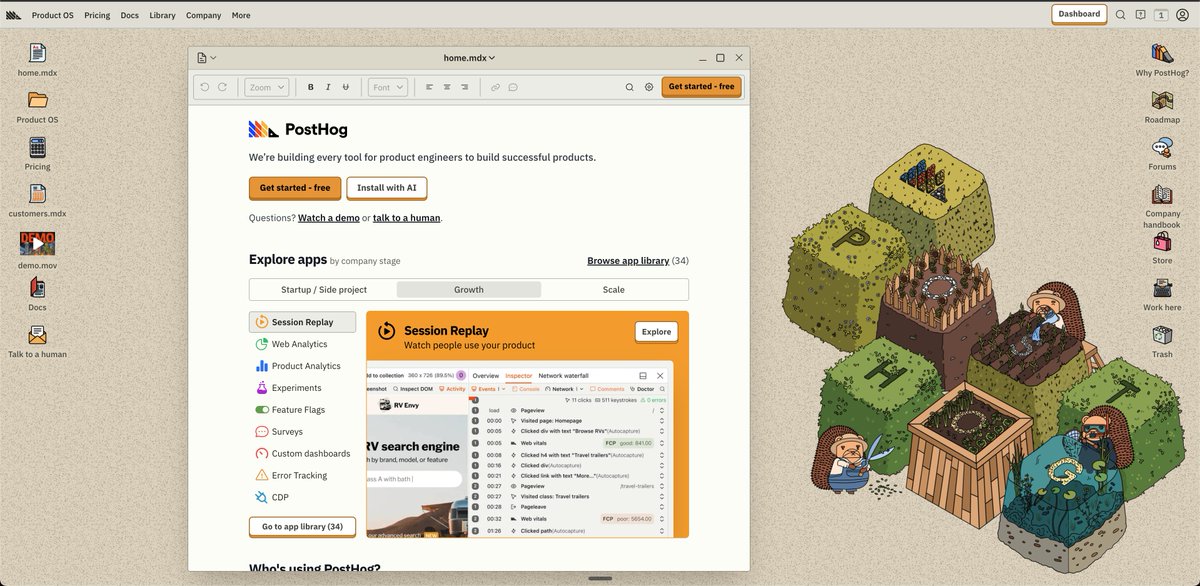Open the Font dropdown
Screen dimensions: 1200x586
(388, 87)
